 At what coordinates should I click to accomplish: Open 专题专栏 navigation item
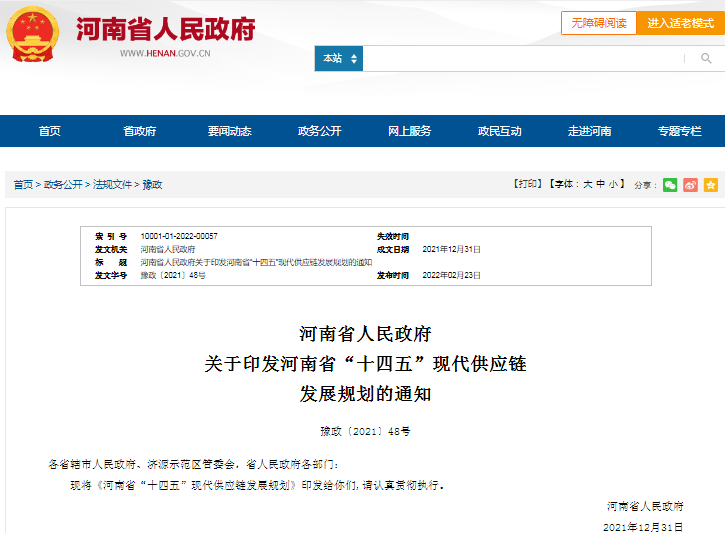(679, 131)
